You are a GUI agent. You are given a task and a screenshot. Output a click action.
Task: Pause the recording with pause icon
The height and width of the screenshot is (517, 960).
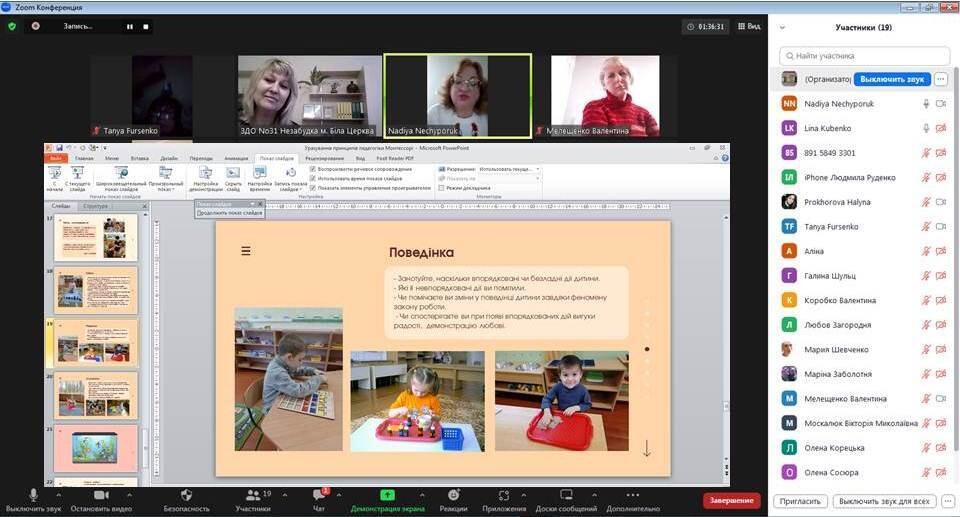click(x=130, y=26)
